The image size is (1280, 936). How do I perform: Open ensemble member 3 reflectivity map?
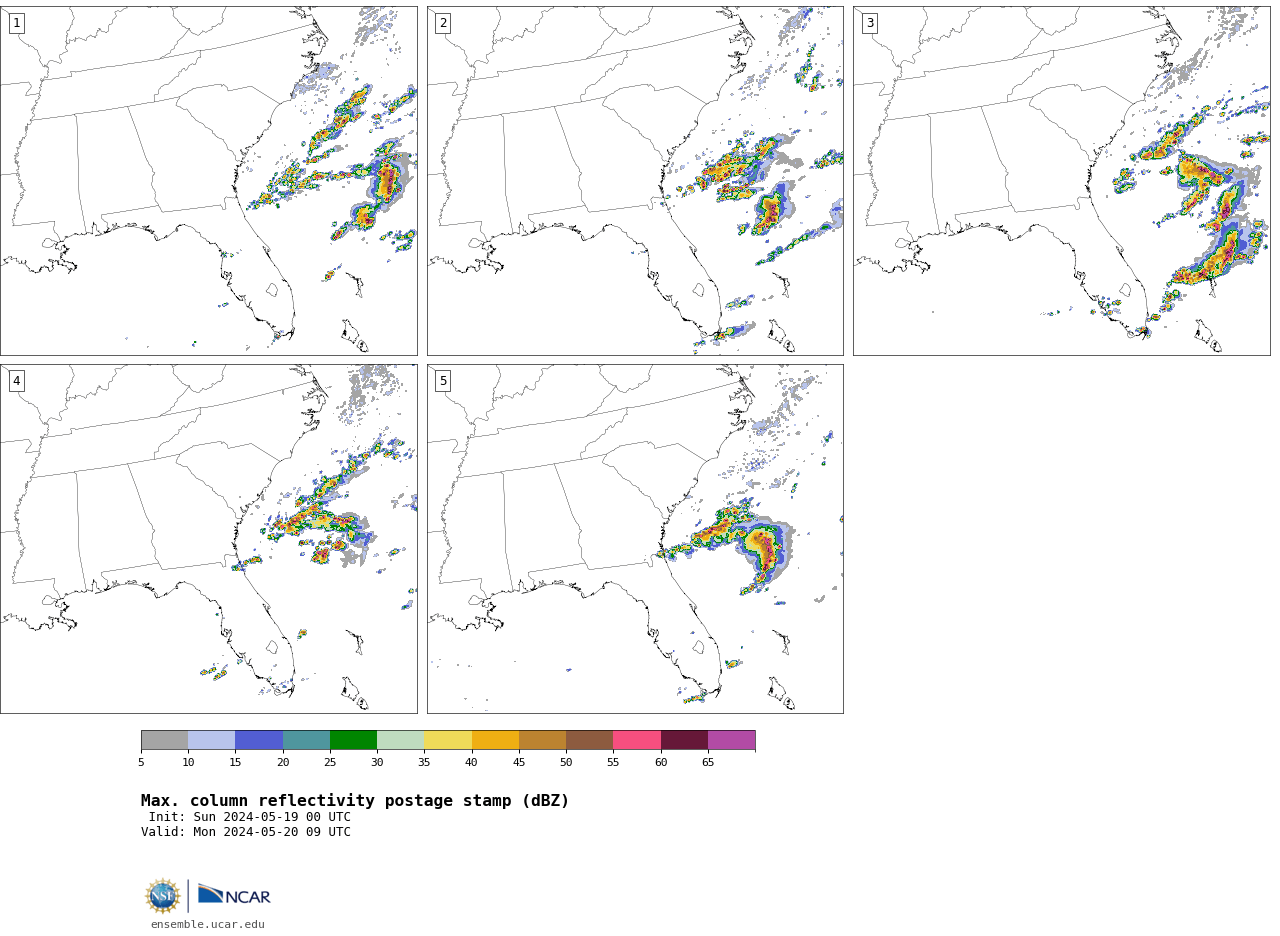[x=1062, y=181]
